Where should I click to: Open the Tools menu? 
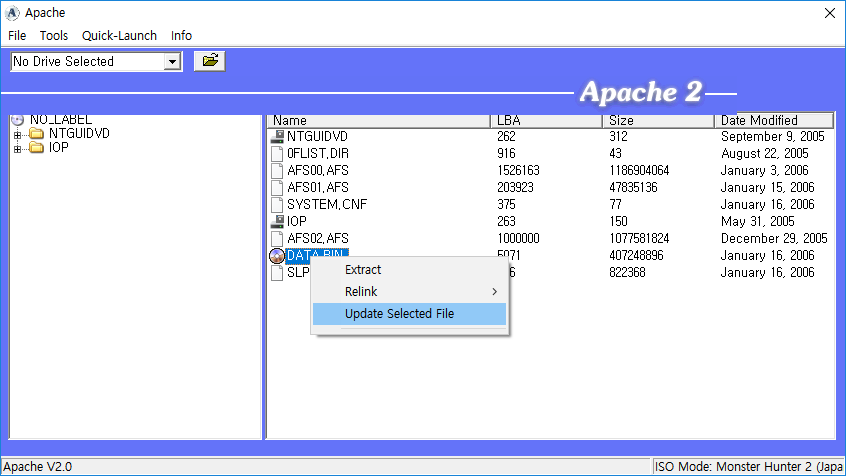(x=53, y=36)
